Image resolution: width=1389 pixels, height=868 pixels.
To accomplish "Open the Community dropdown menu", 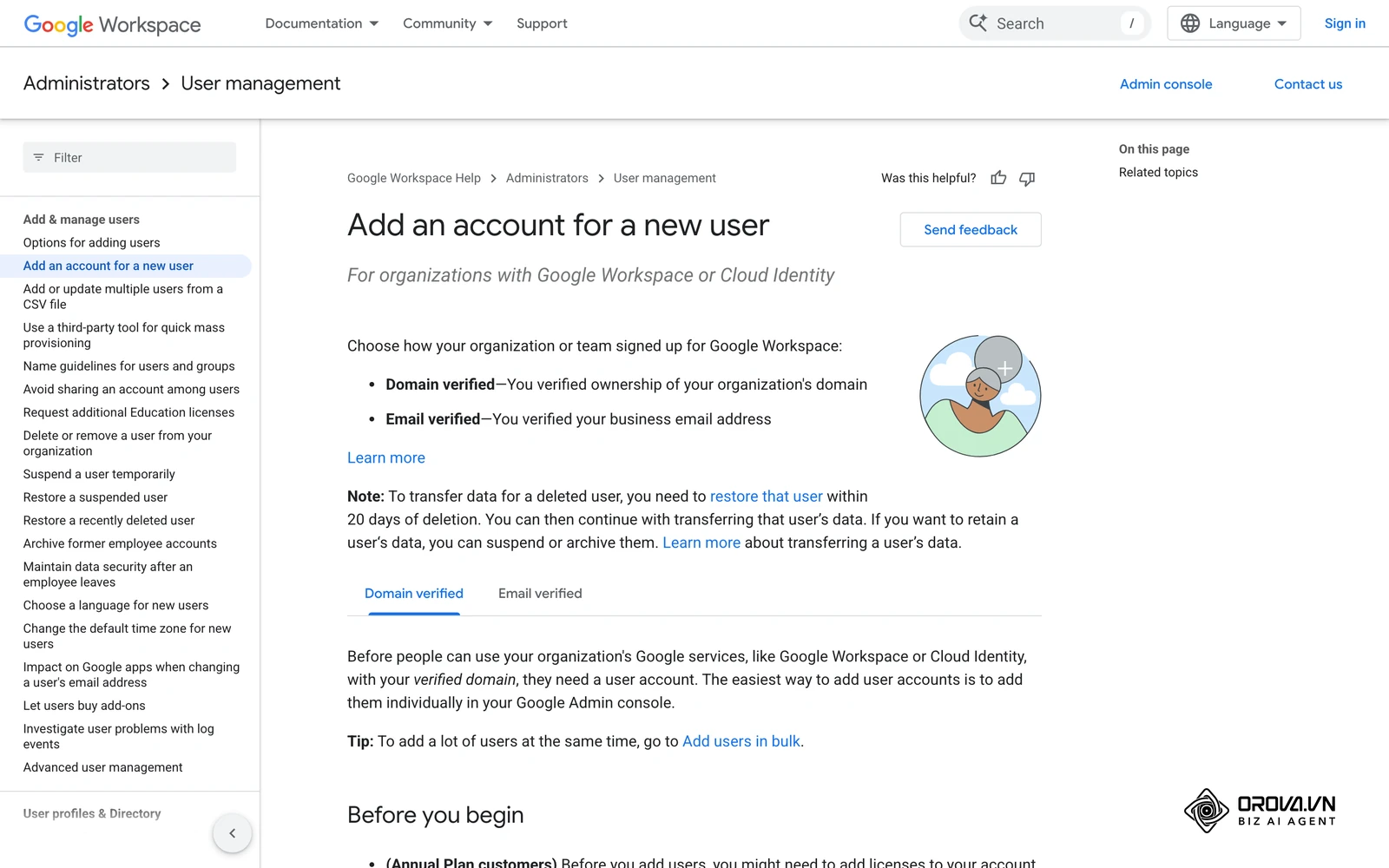I will click(x=448, y=23).
